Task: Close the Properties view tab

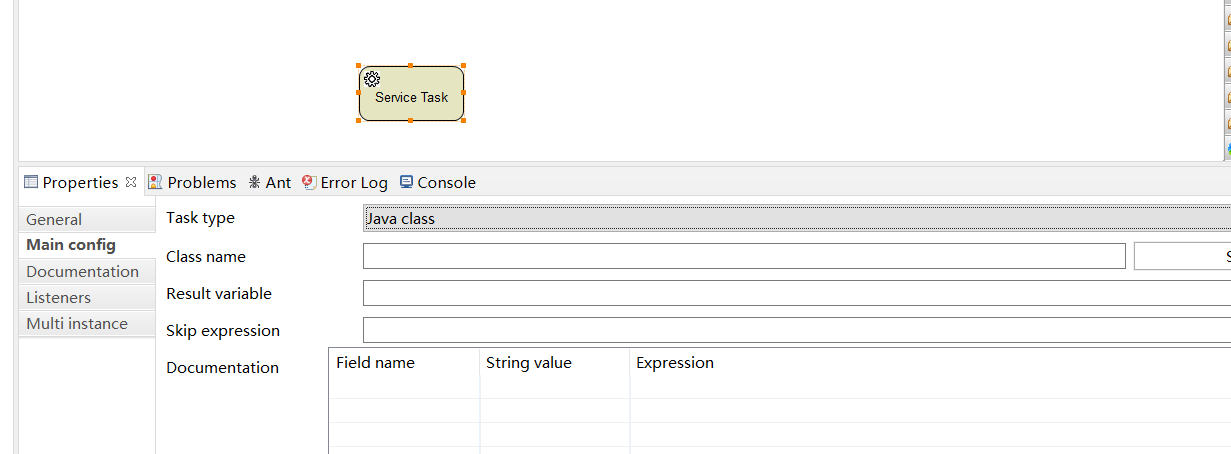Action: 131,182
